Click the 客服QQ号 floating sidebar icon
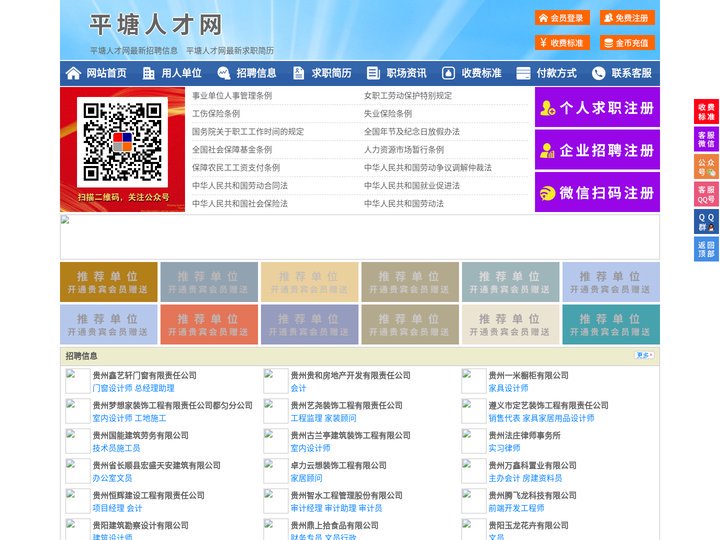The image size is (720, 540). click(x=706, y=194)
